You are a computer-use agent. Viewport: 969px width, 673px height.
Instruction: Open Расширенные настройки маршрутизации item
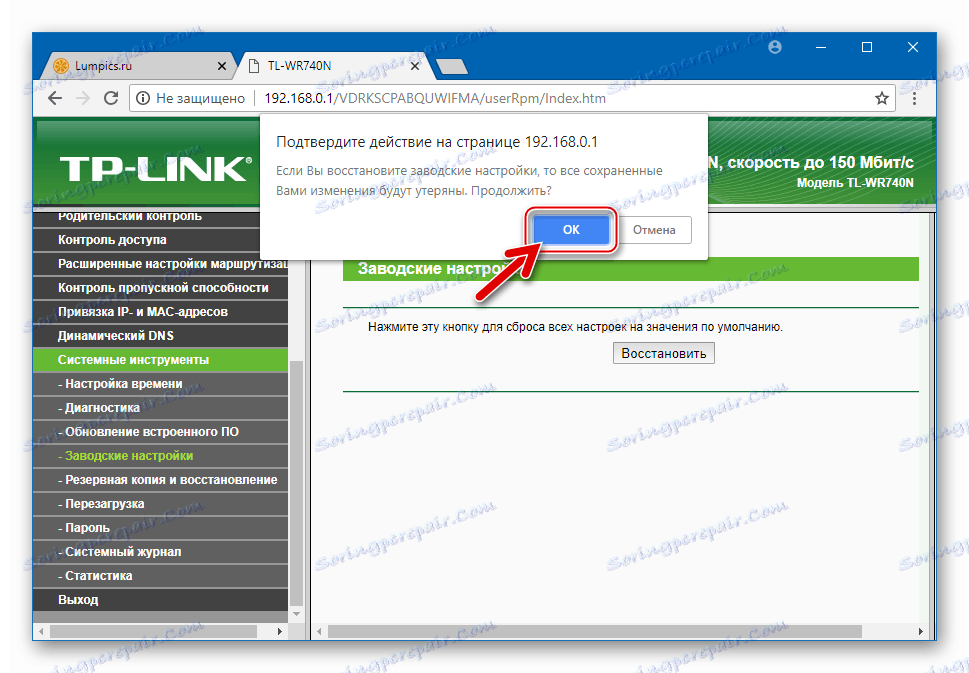click(x=161, y=264)
